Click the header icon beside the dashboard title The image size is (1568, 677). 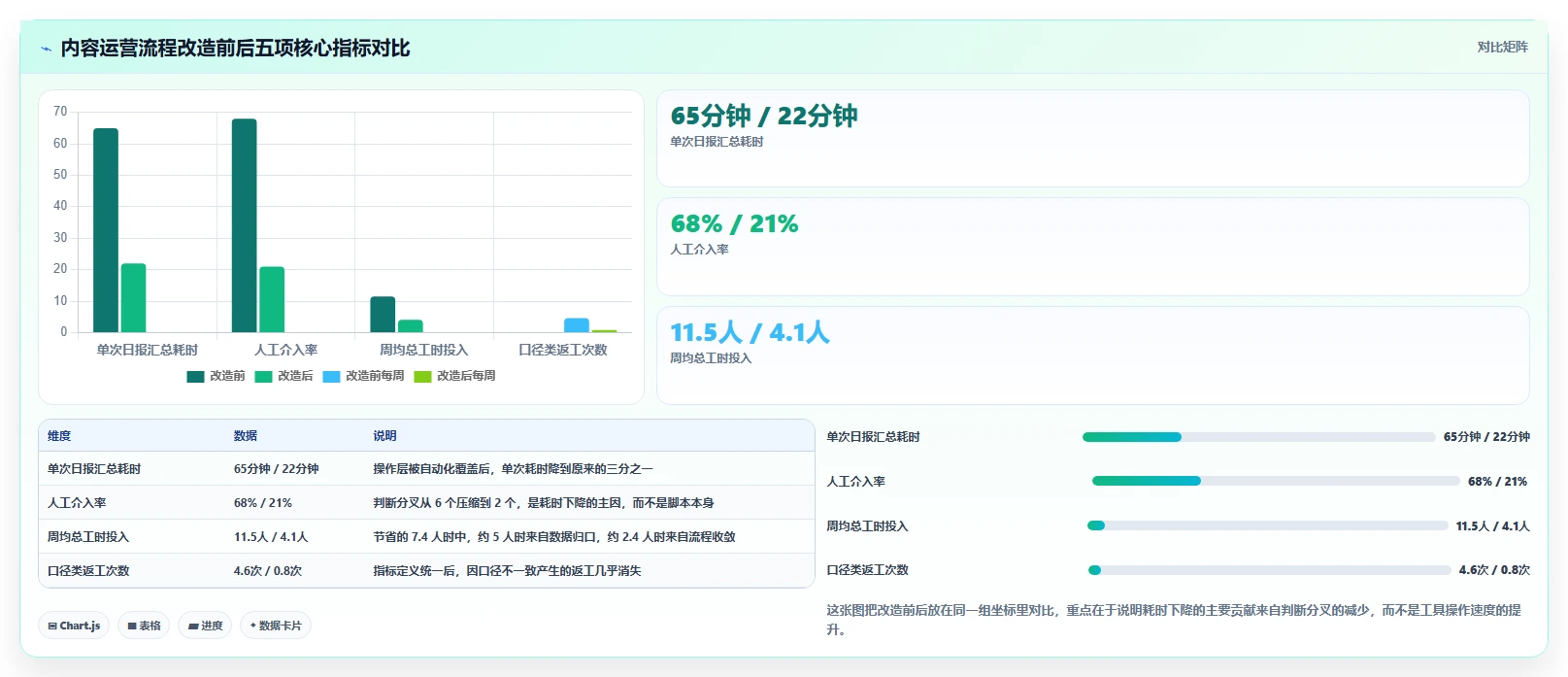[46, 49]
